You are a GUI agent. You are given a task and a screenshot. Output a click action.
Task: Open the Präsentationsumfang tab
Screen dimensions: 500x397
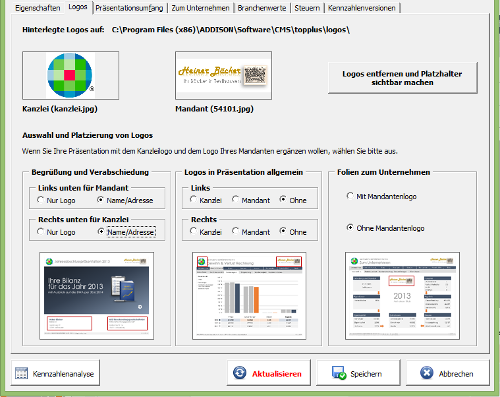tap(129, 8)
